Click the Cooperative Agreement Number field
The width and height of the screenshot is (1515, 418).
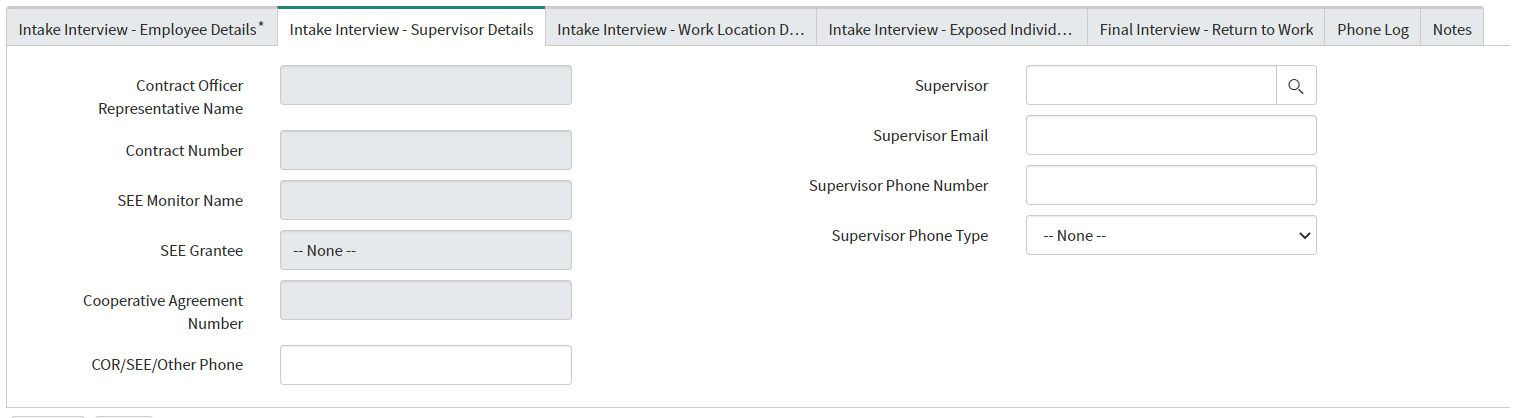click(426, 301)
